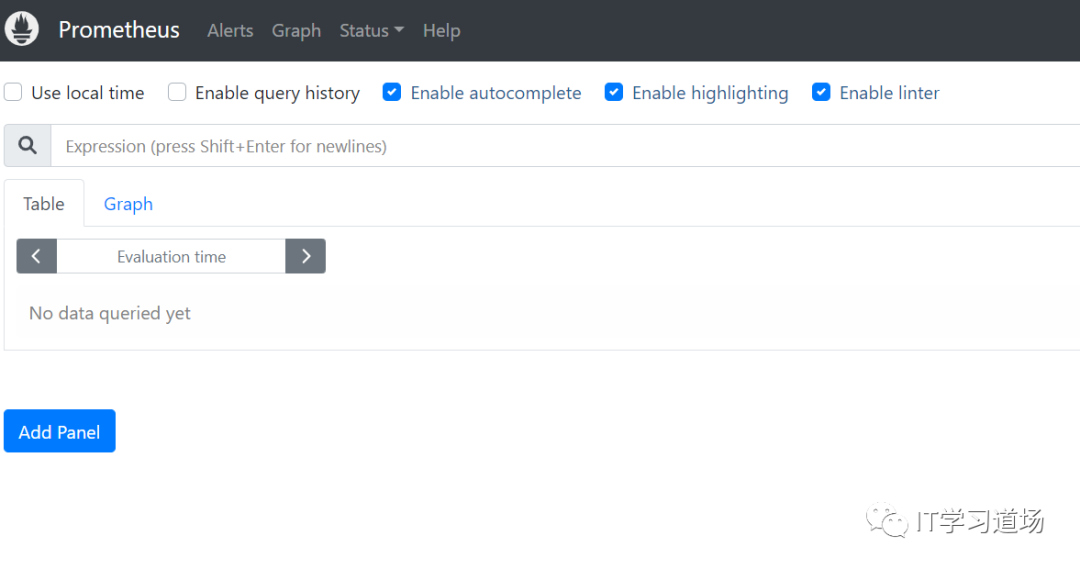
Task: Enable the Use local time checkbox
Action: [13, 93]
